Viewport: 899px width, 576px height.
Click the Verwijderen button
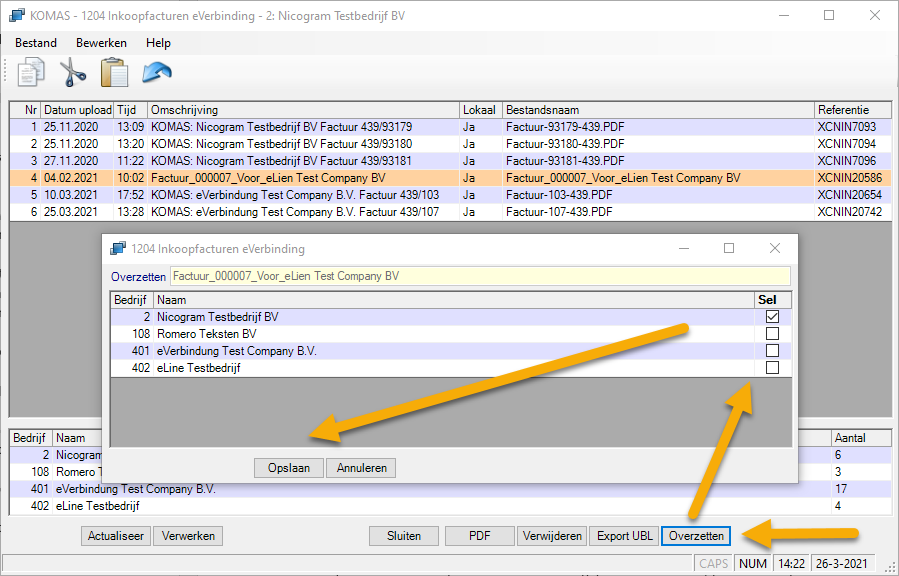click(x=552, y=536)
